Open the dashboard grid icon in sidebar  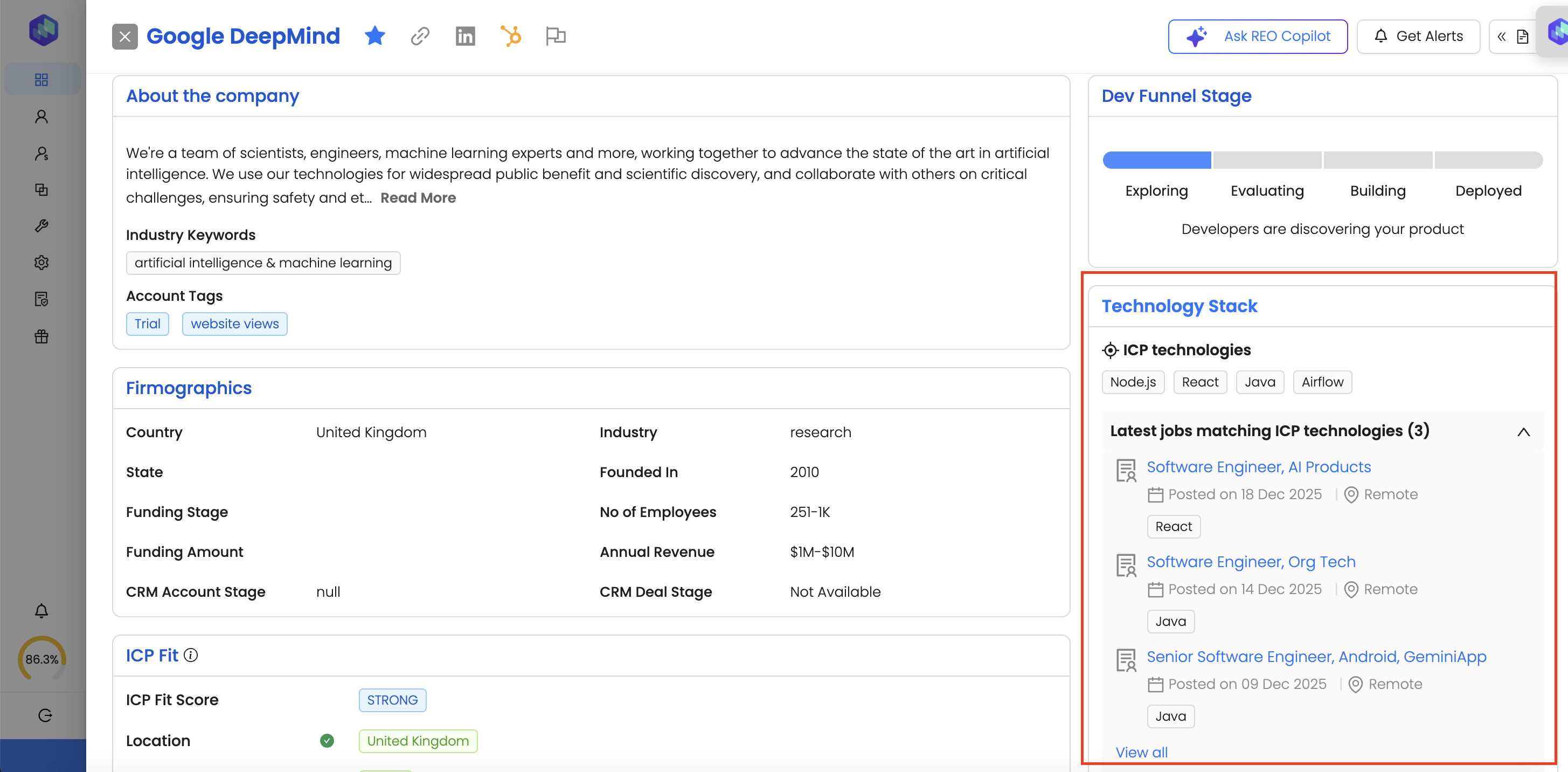[x=41, y=79]
